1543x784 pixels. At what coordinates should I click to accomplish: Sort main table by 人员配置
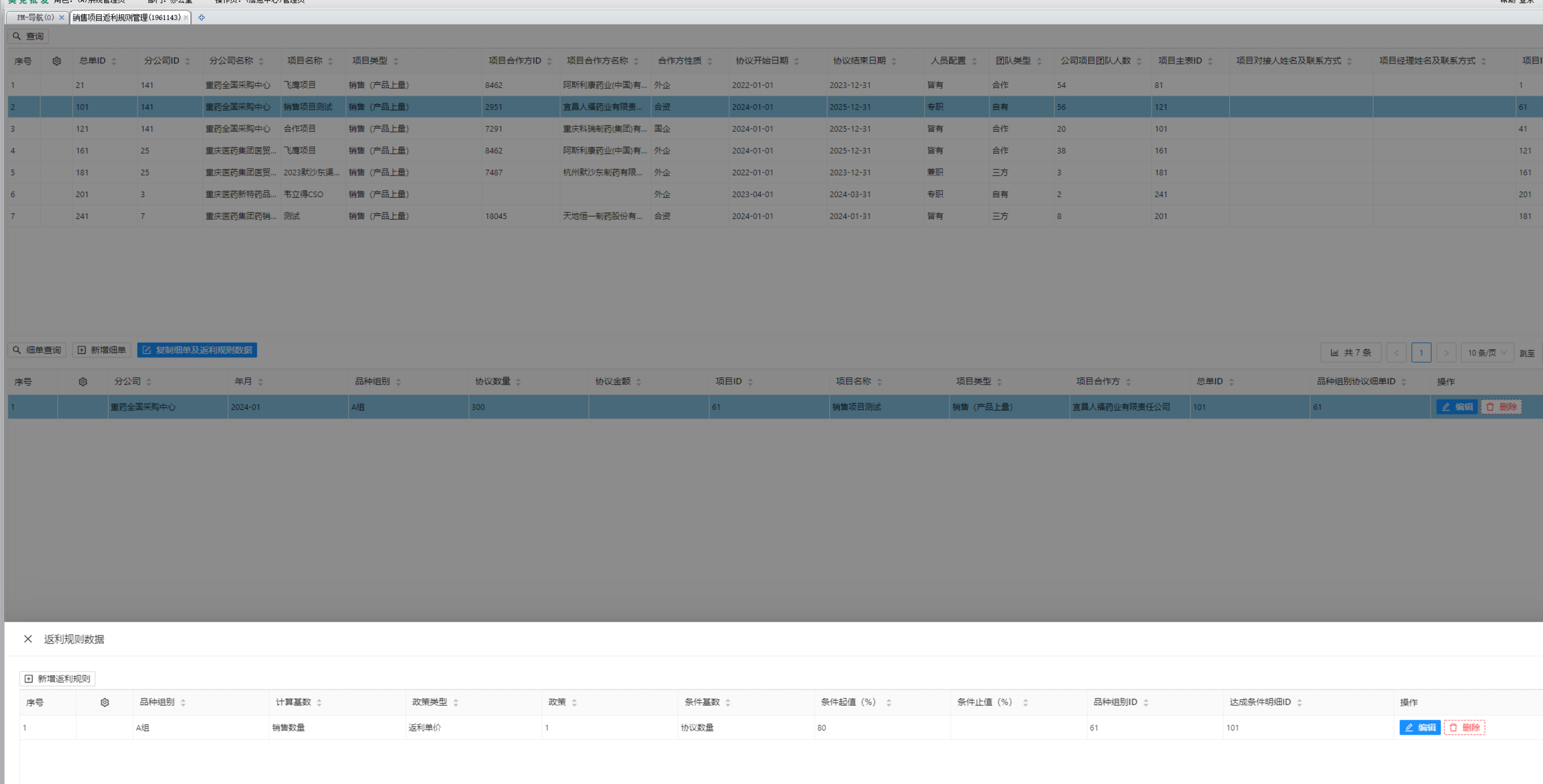pos(974,61)
